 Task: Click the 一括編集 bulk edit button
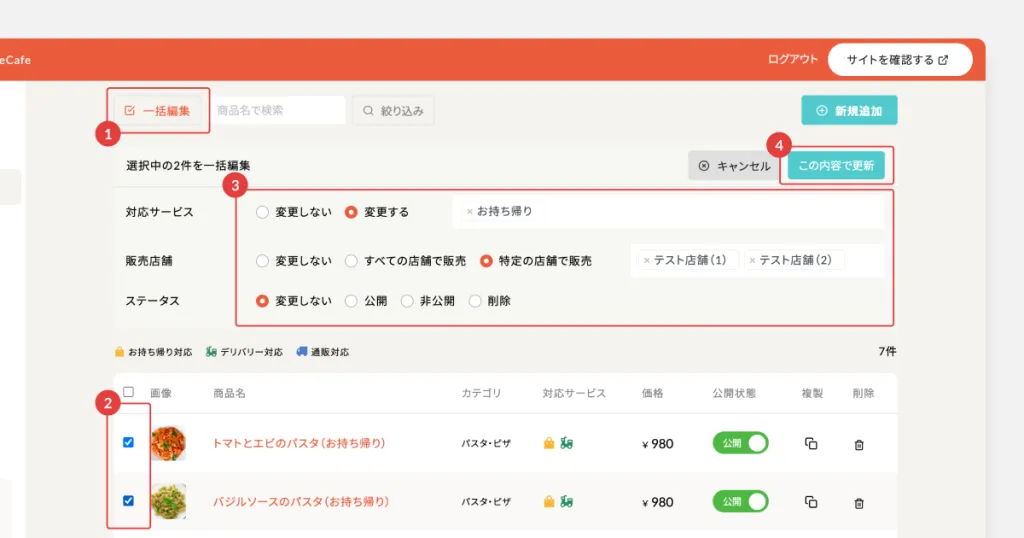(158, 111)
